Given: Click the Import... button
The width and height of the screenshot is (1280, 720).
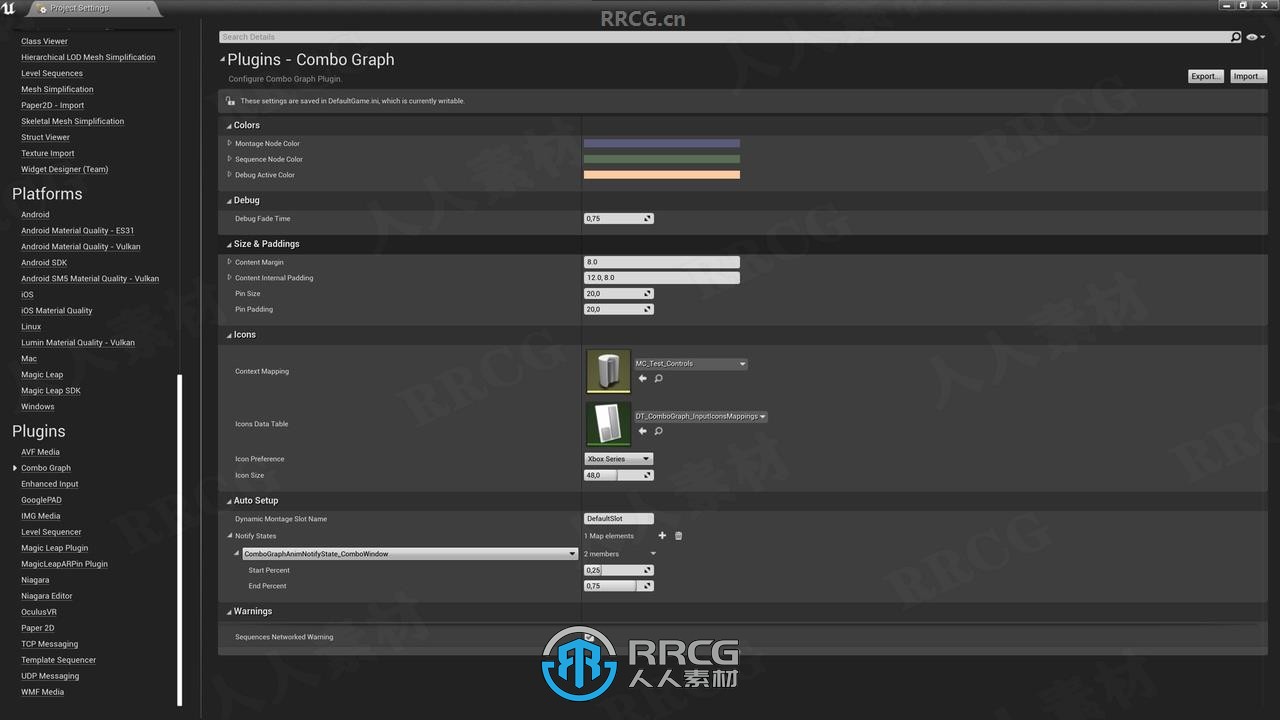Looking at the screenshot, I should (1247, 76).
